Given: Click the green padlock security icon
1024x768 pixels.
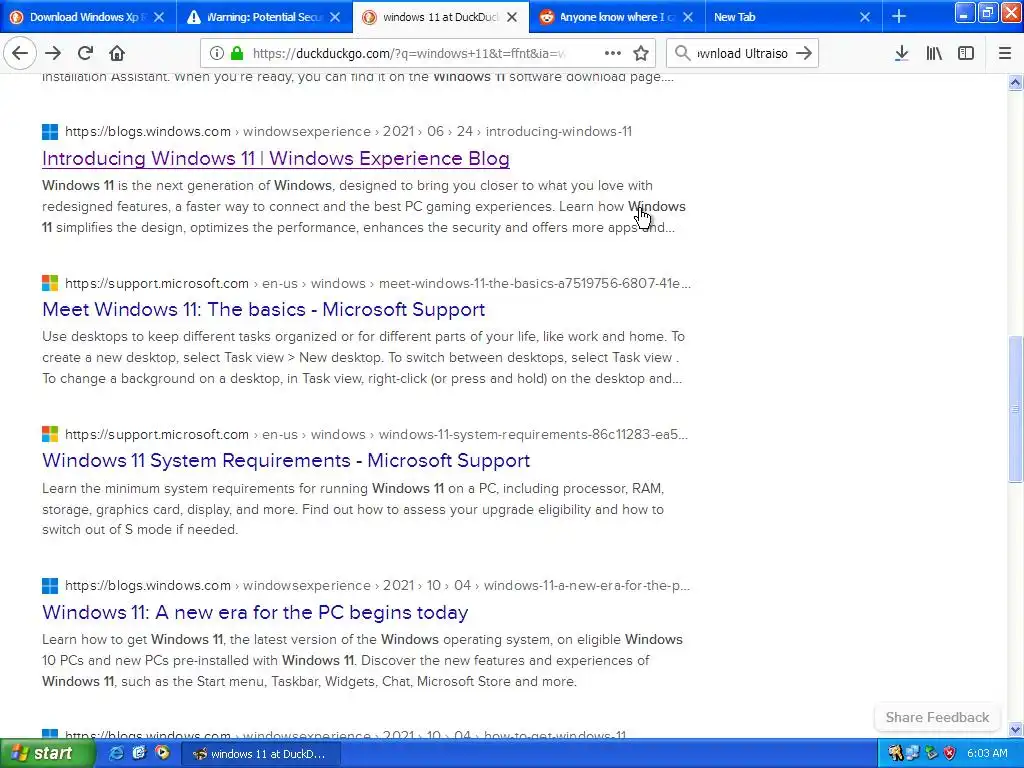Looking at the screenshot, I should point(237,54).
